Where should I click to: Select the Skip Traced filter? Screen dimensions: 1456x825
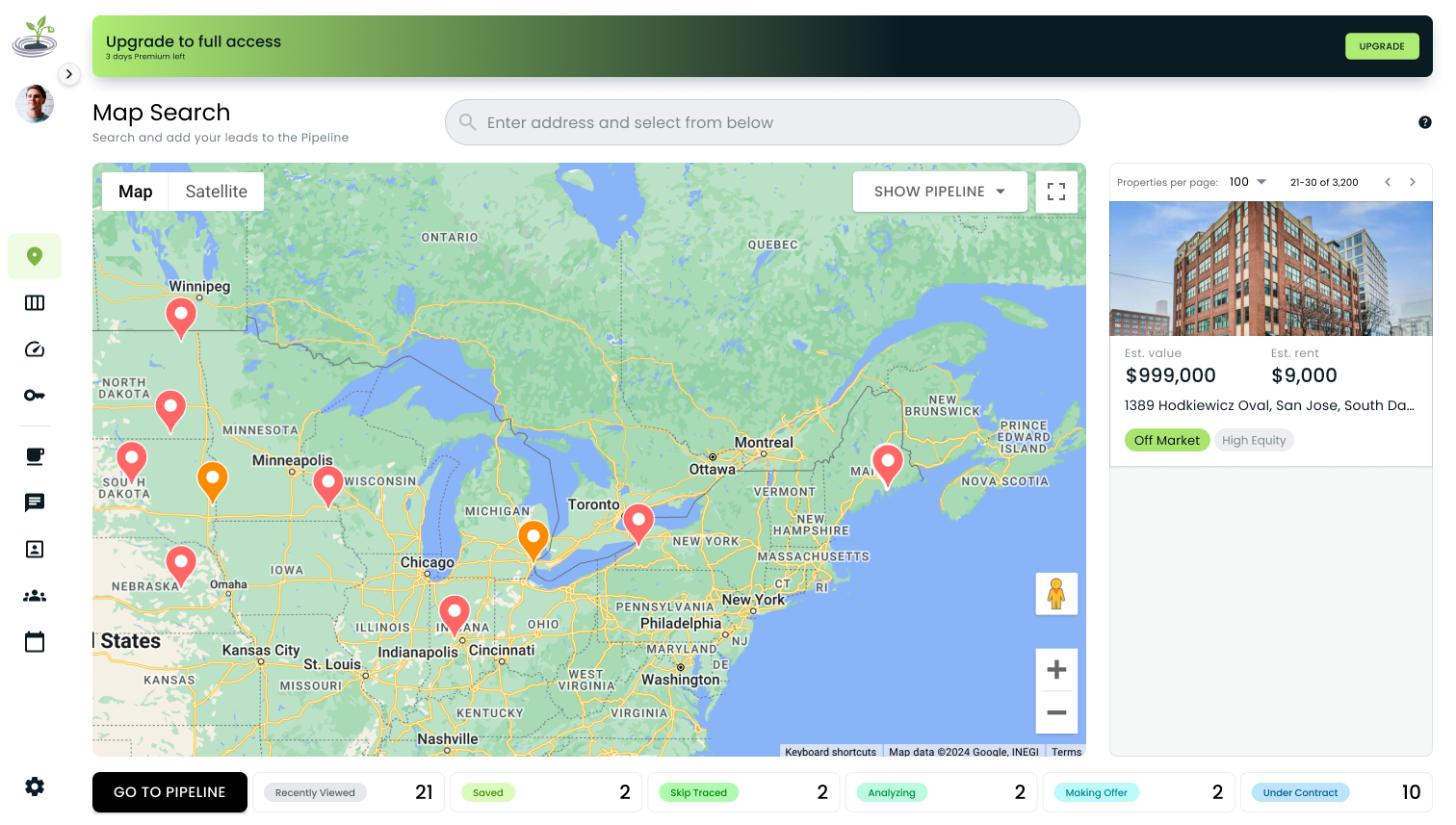click(745, 792)
